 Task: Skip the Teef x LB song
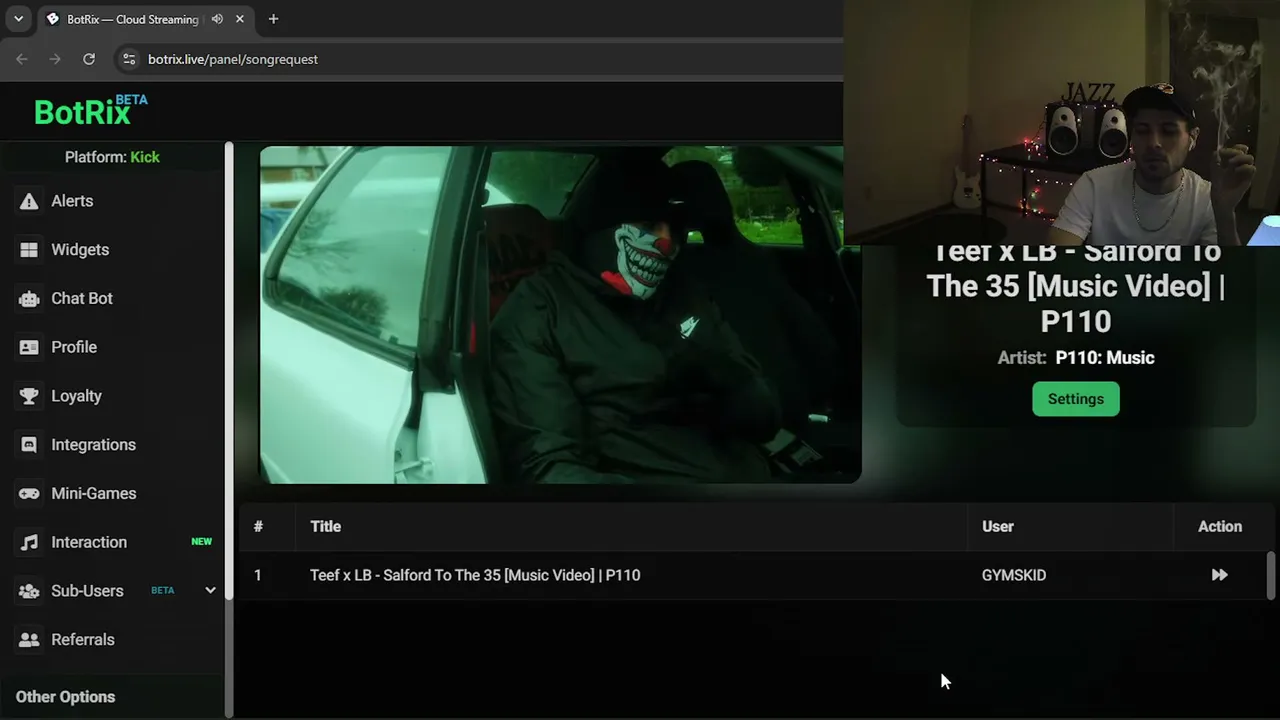[1219, 575]
